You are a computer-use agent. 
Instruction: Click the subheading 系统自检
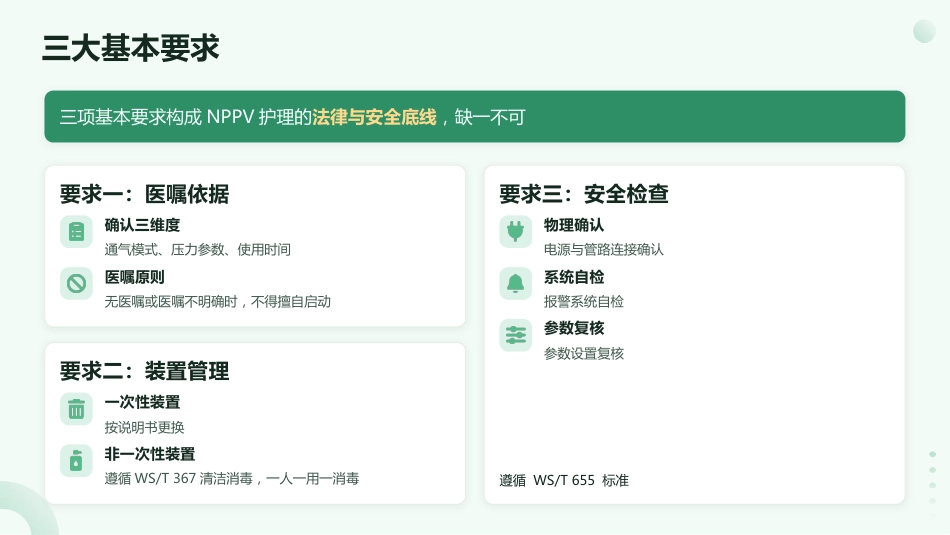(x=574, y=277)
